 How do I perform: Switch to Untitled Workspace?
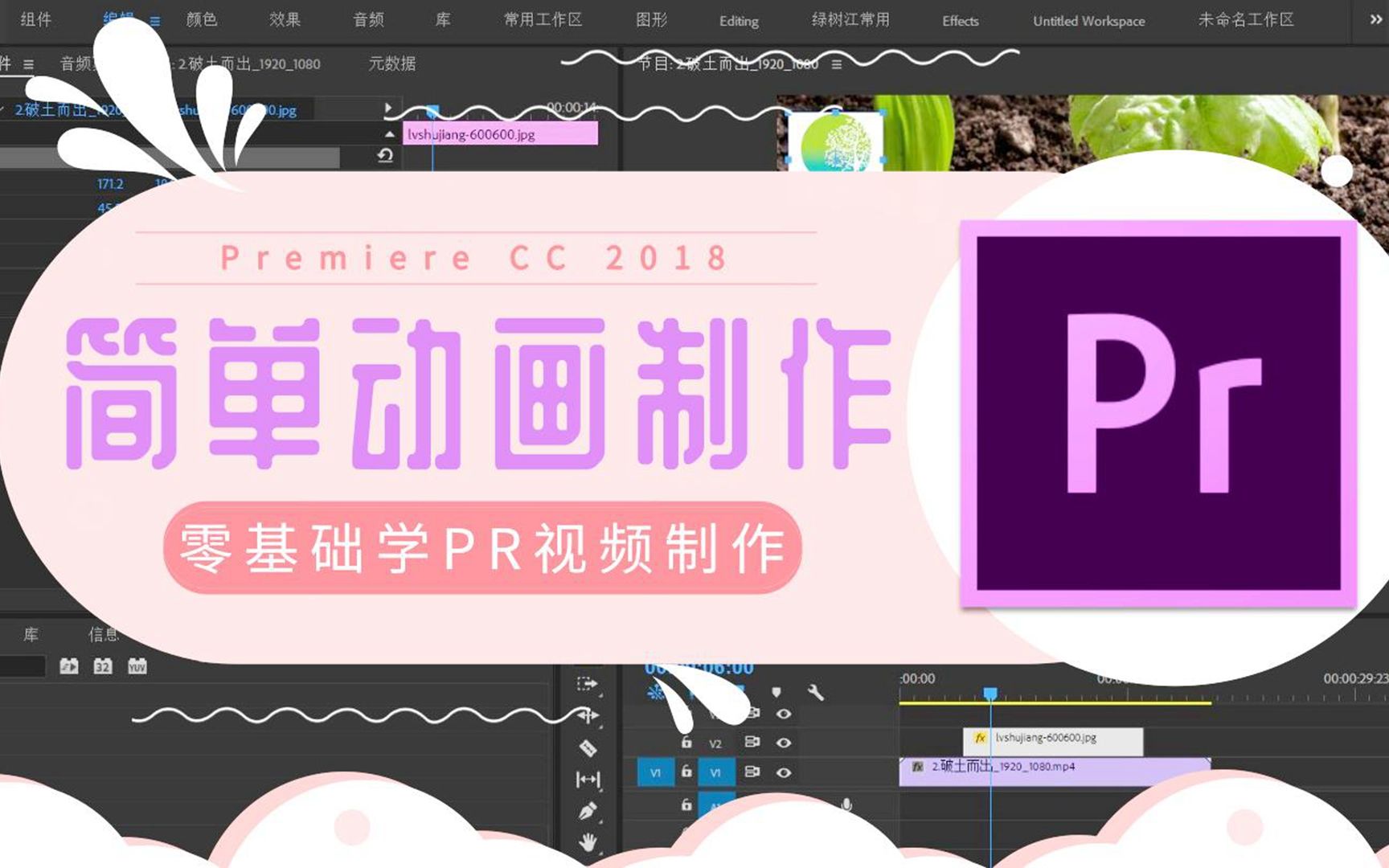[1089, 21]
